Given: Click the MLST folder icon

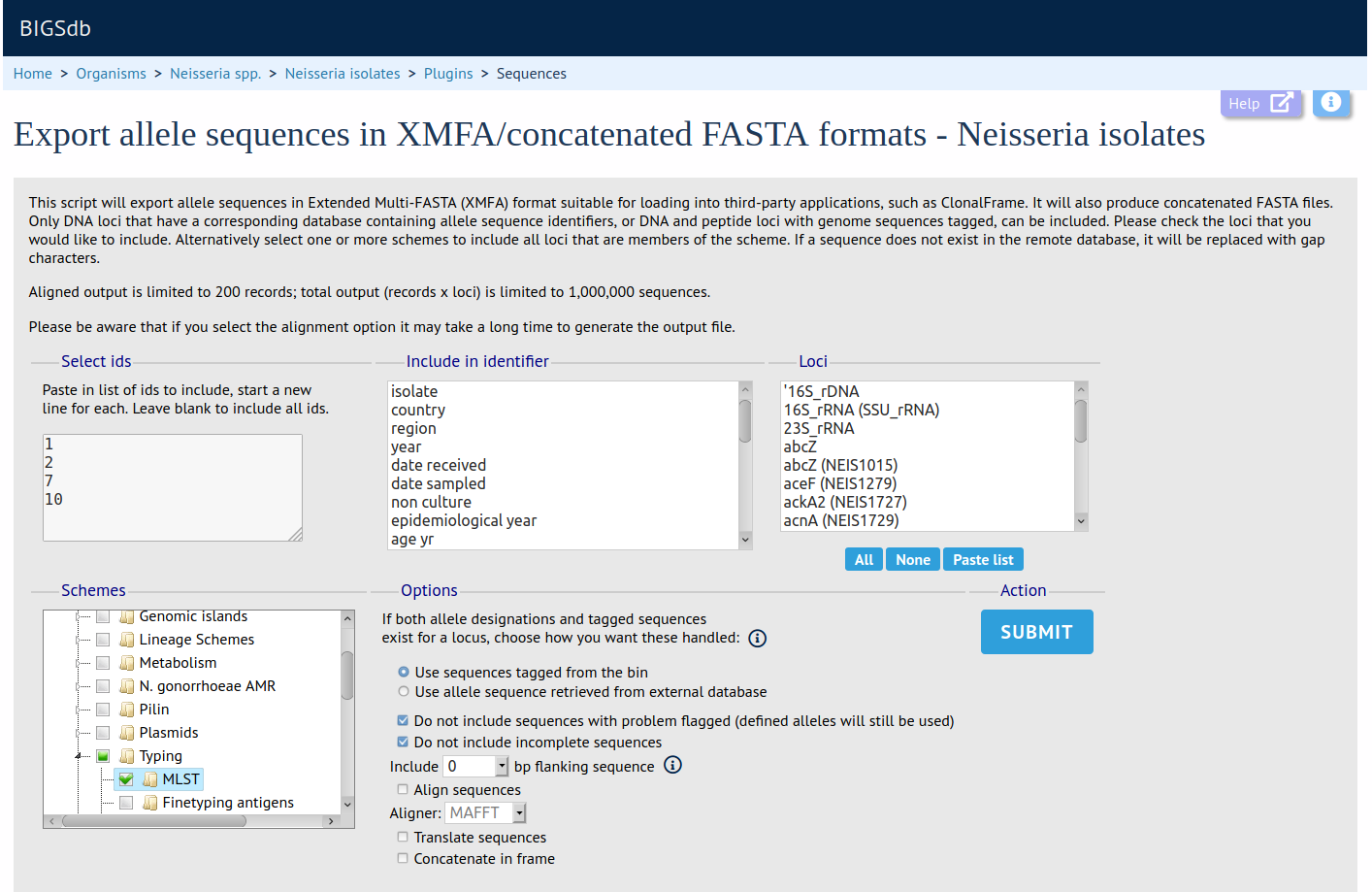Looking at the screenshot, I should 150,779.
